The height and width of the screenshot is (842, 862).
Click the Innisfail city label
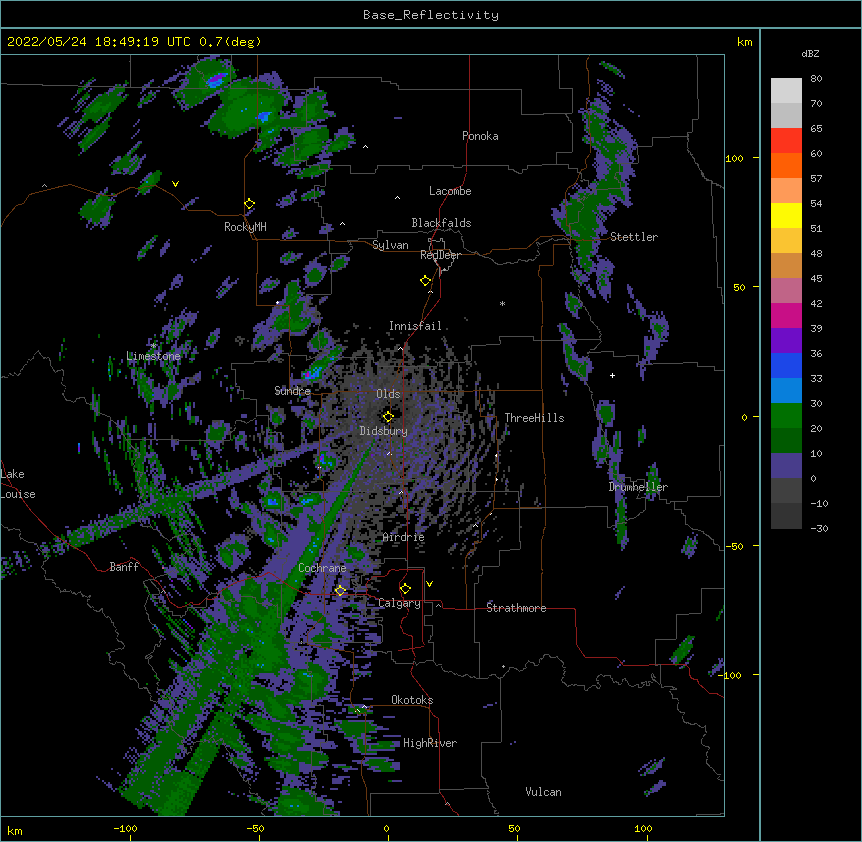click(x=415, y=326)
